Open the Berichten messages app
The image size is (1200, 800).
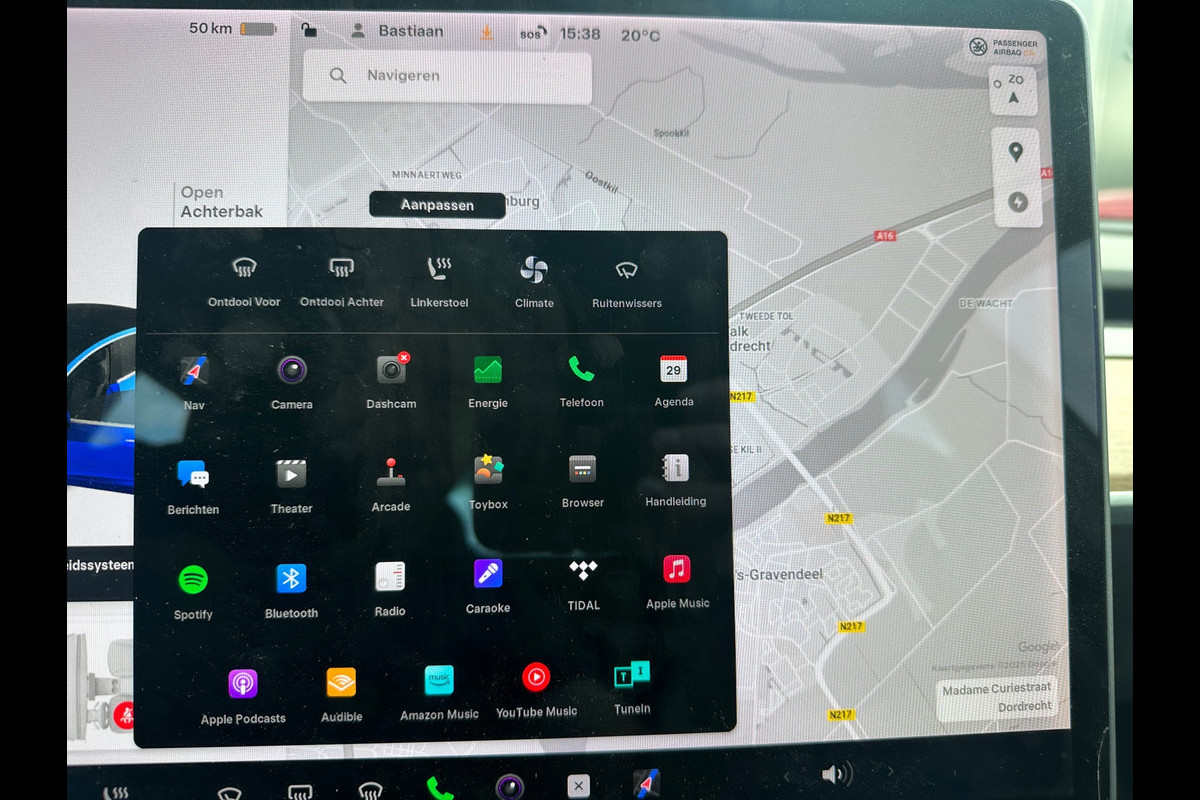tap(193, 486)
